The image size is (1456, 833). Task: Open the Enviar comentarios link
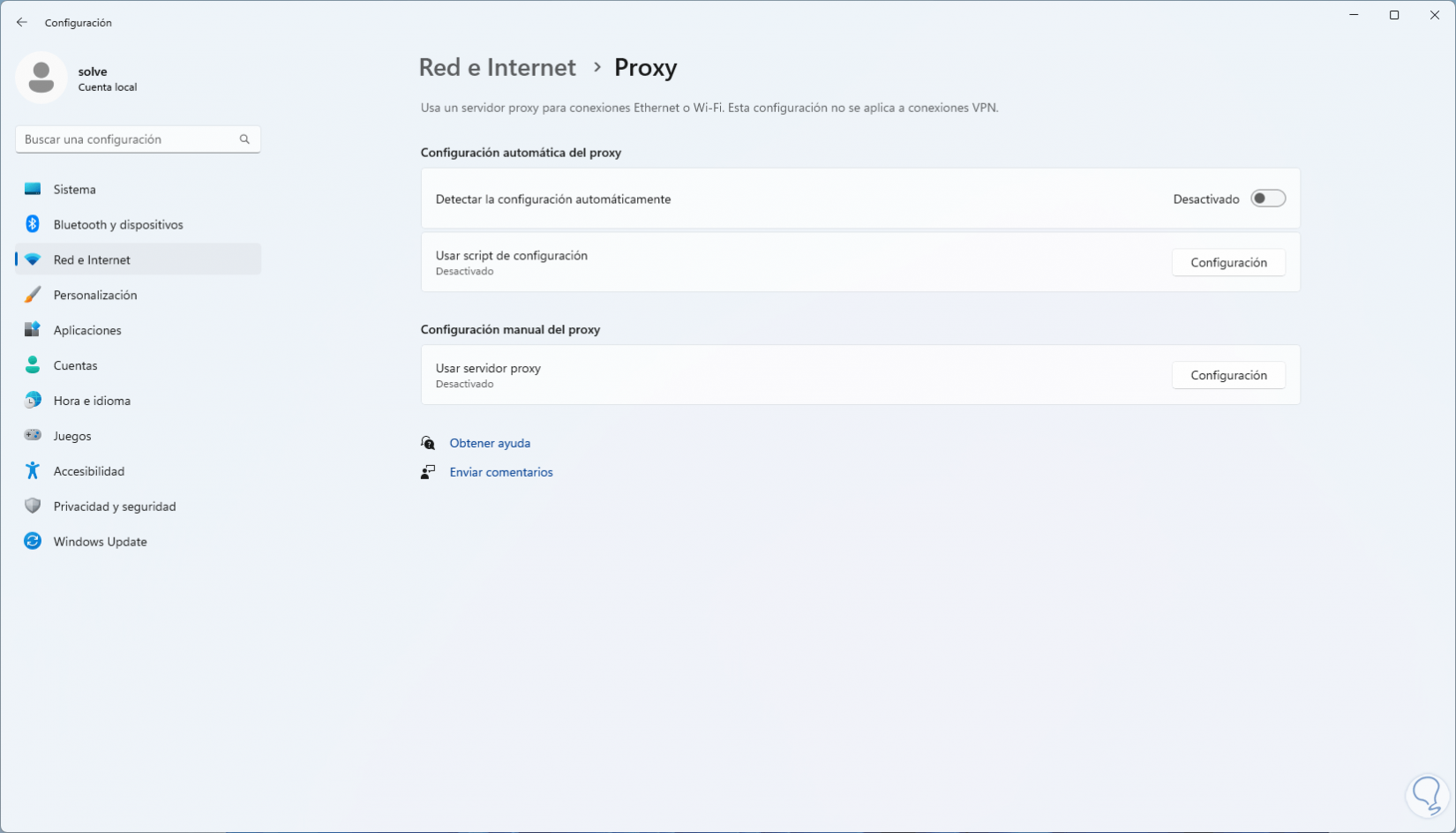501,472
